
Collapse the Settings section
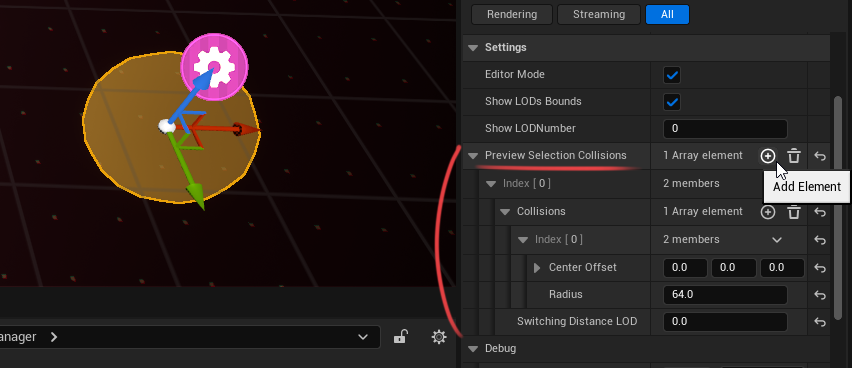[473, 48]
